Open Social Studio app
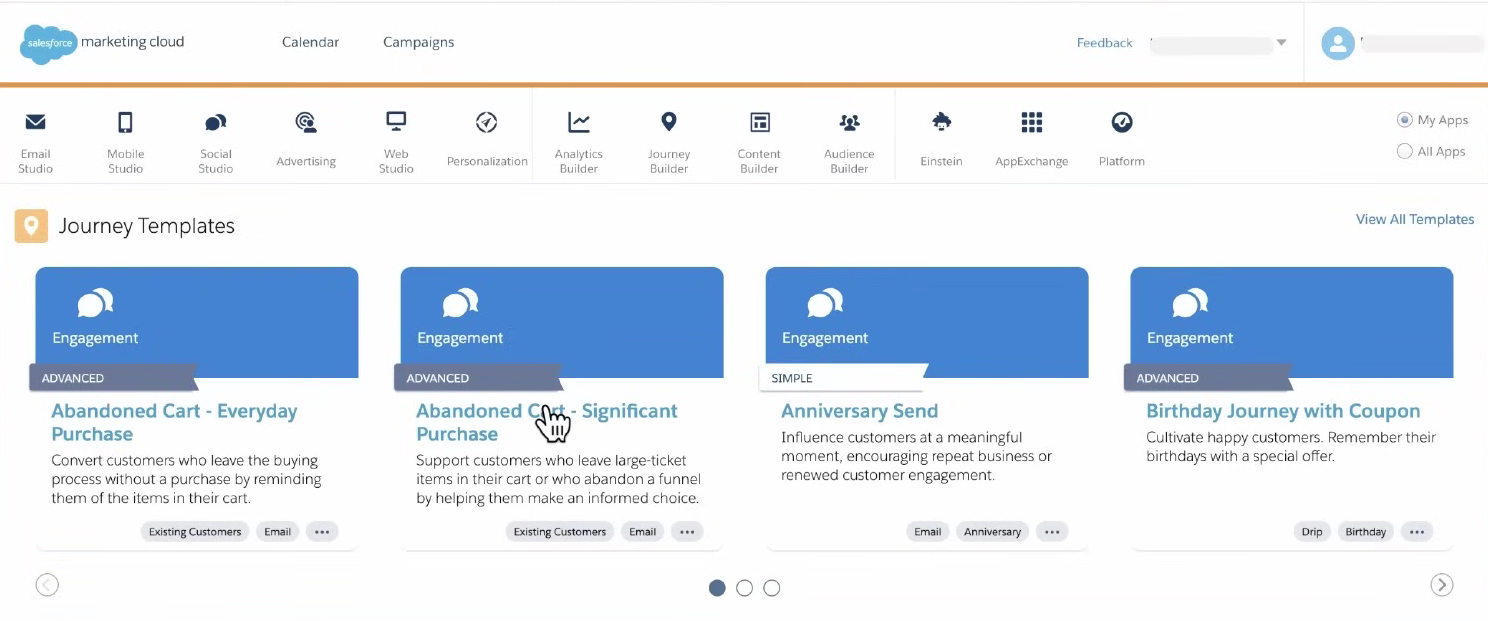The width and height of the screenshot is (1488, 621). [215, 142]
